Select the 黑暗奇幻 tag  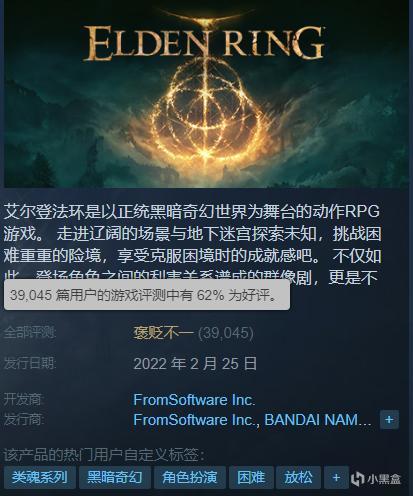coord(115,477)
